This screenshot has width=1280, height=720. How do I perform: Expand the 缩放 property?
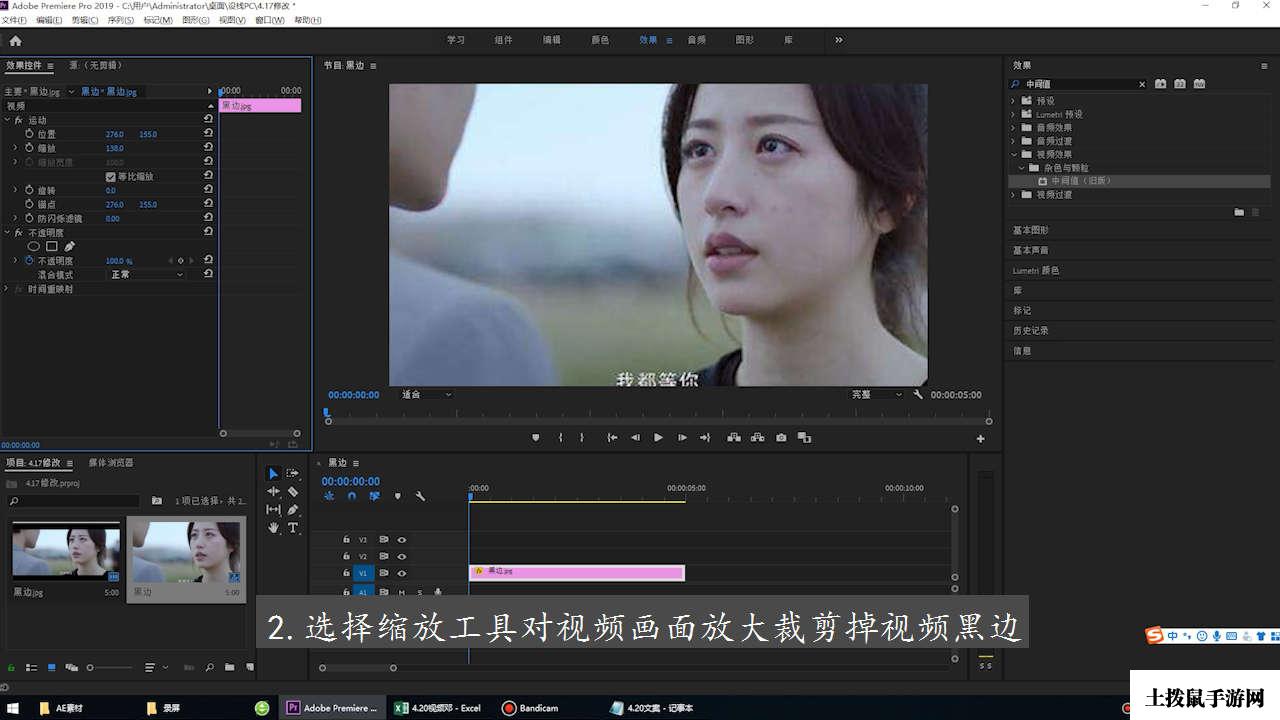click(15, 147)
